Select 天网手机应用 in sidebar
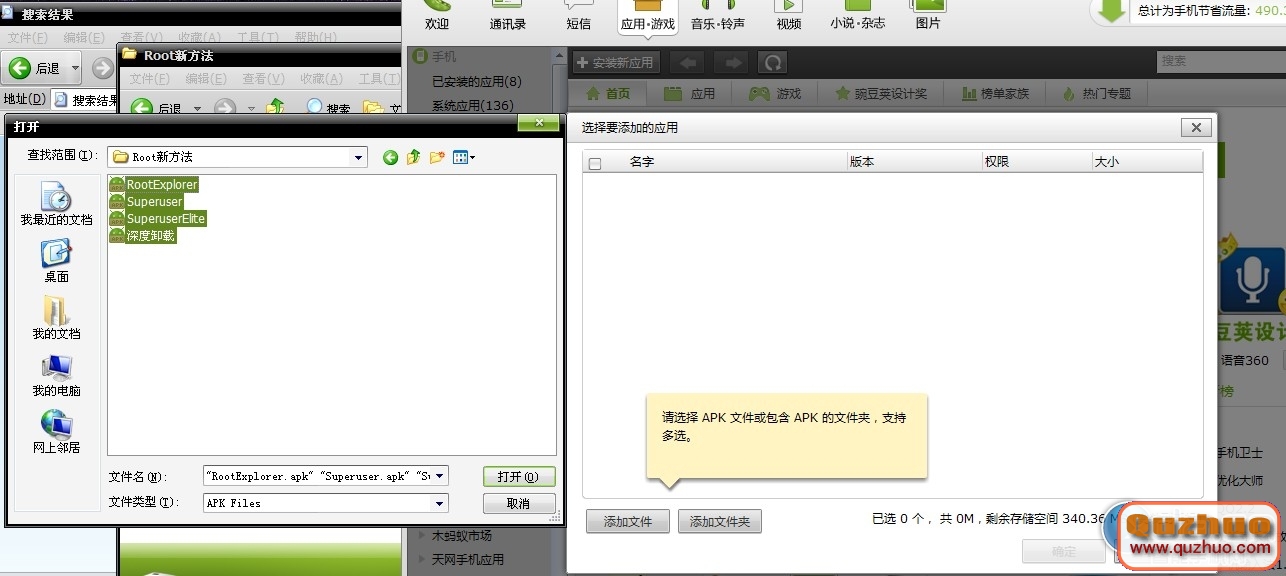1286x576 pixels. 467,559
